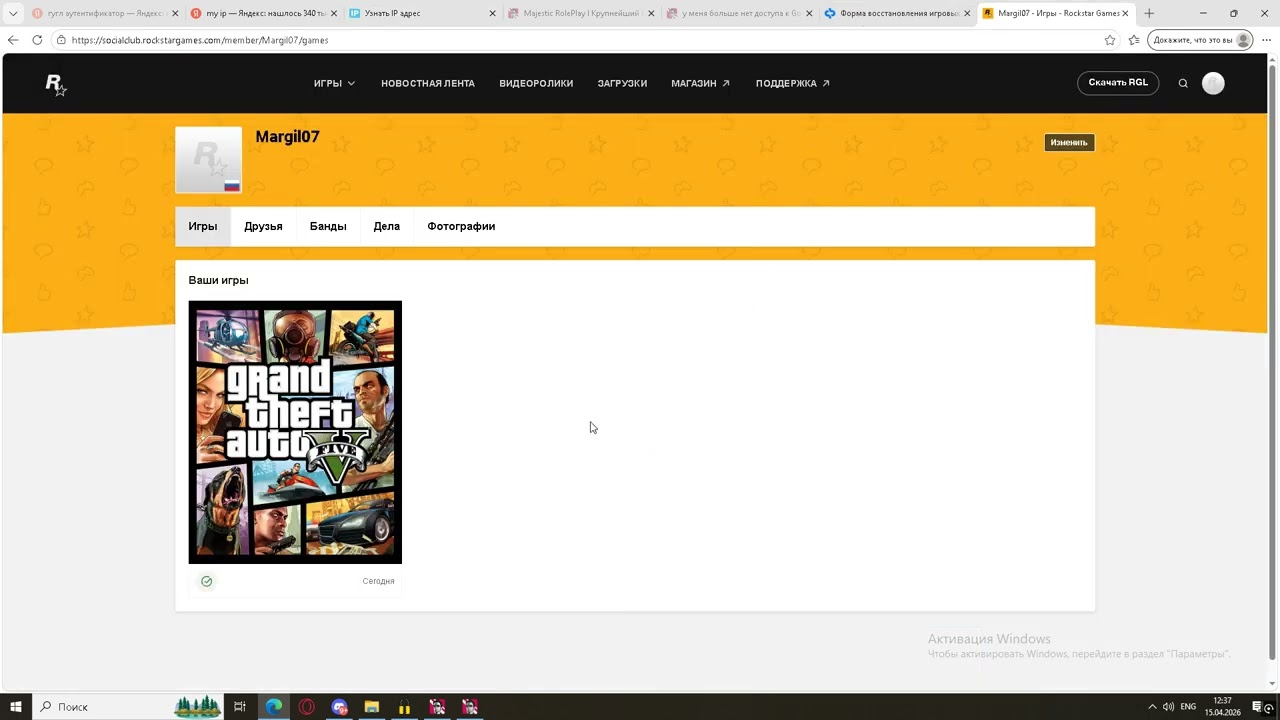Open the МАГАЗИН external link
Image resolution: width=1280 pixels, height=720 pixels.
point(700,83)
